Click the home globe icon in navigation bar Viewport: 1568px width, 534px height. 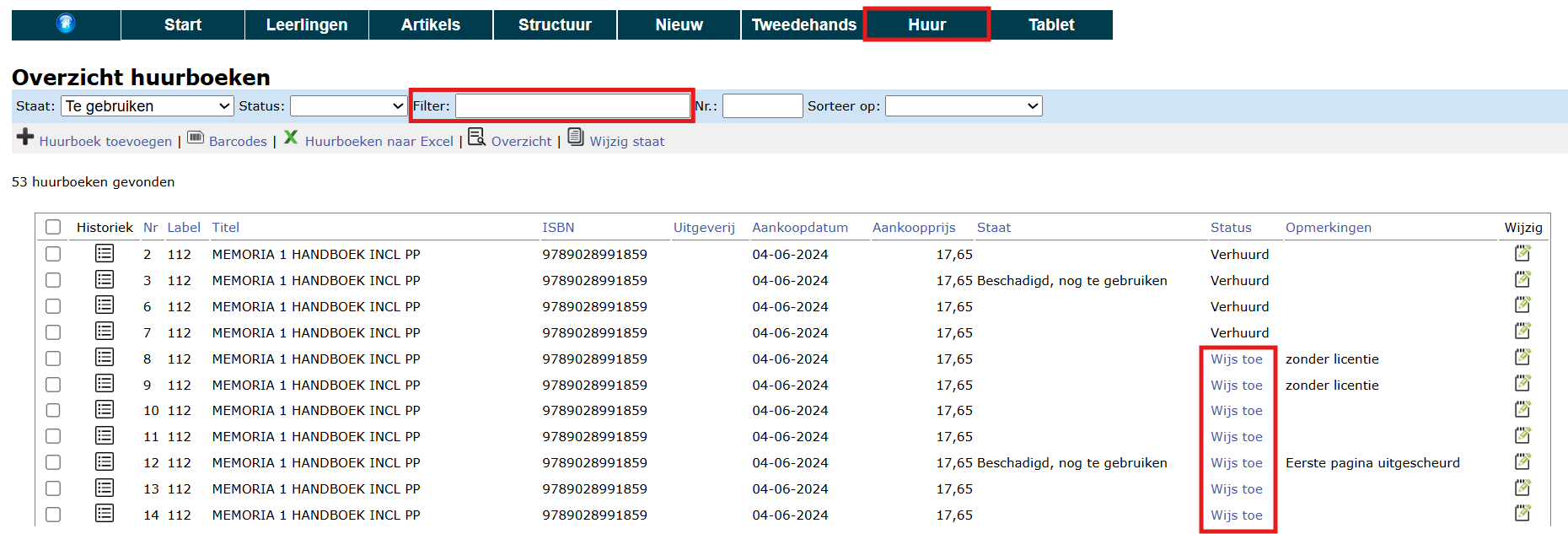click(x=66, y=24)
